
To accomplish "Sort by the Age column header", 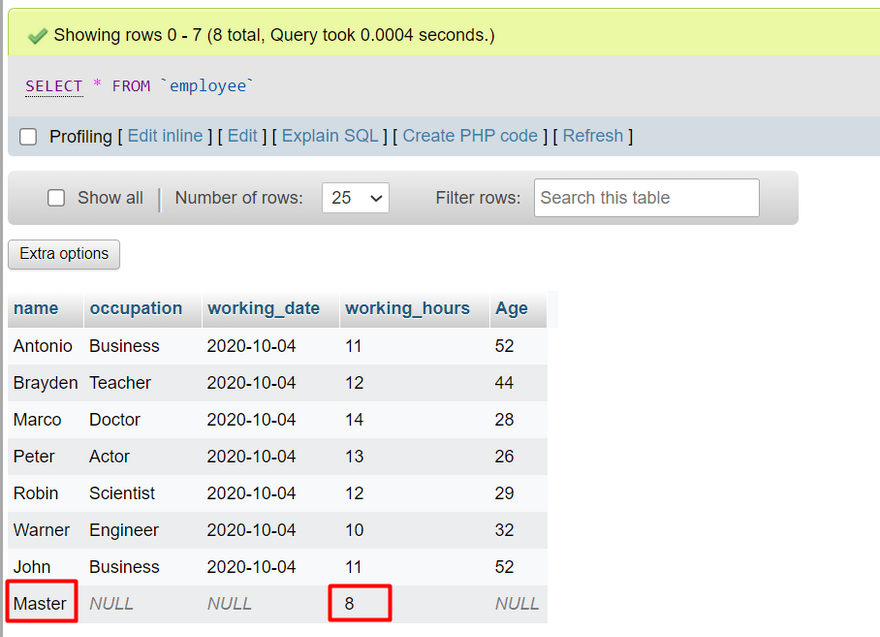I will 511,308.
